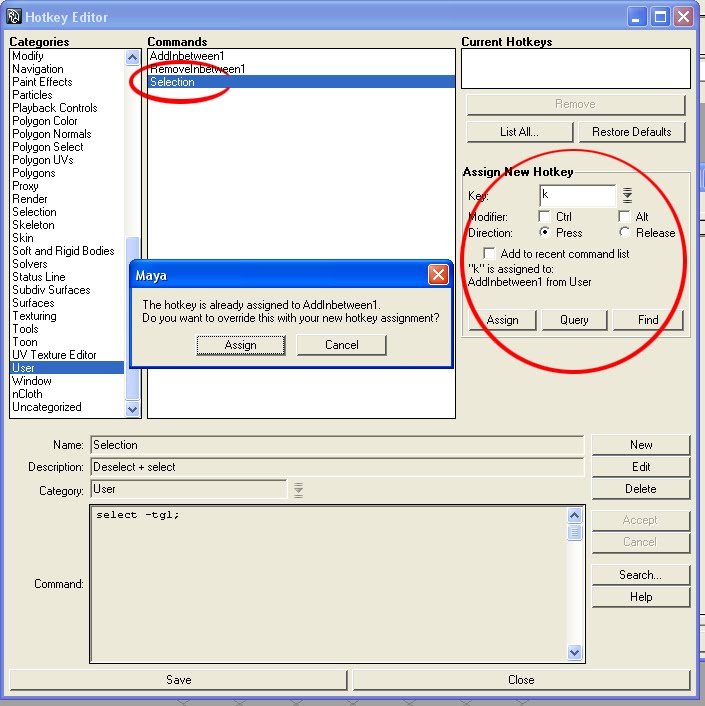Screen dimensions: 705x706
Task: Click the Key input field
Action: (578, 195)
